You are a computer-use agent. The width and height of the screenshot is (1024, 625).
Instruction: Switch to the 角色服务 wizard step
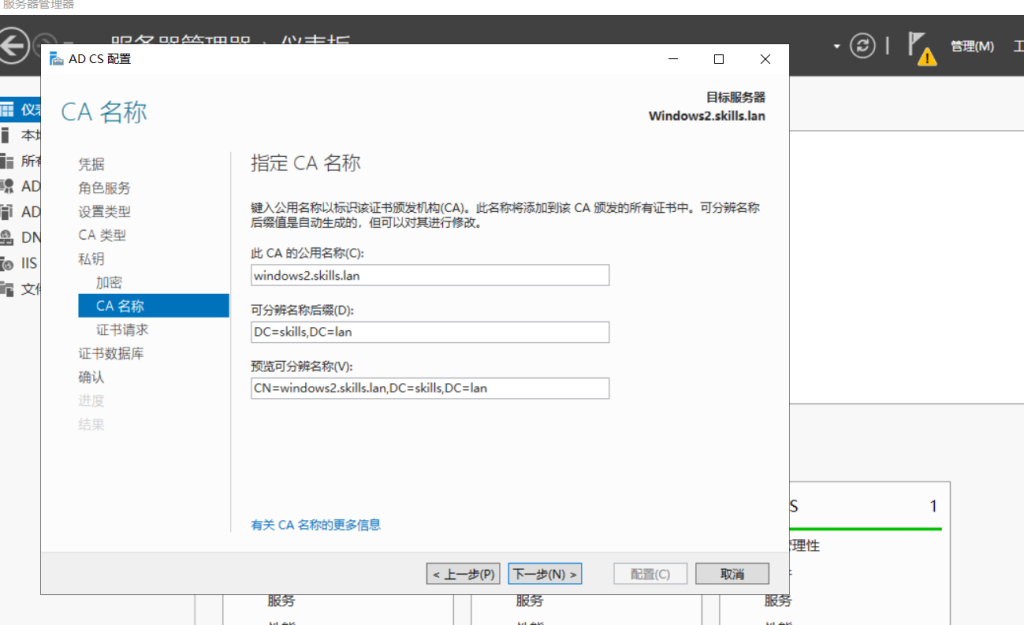point(104,188)
